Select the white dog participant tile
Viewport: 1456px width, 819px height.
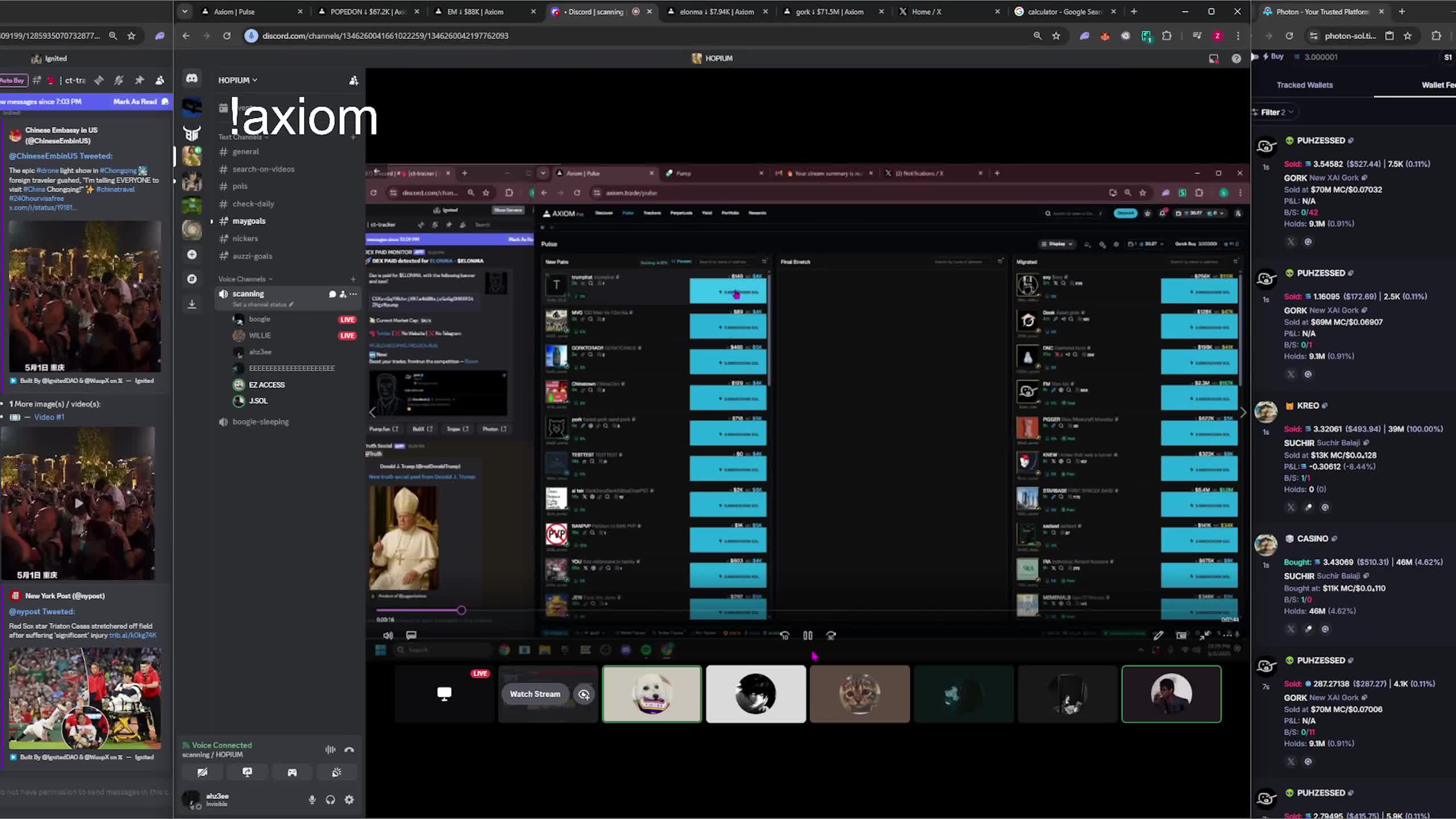[x=651, y=694]
